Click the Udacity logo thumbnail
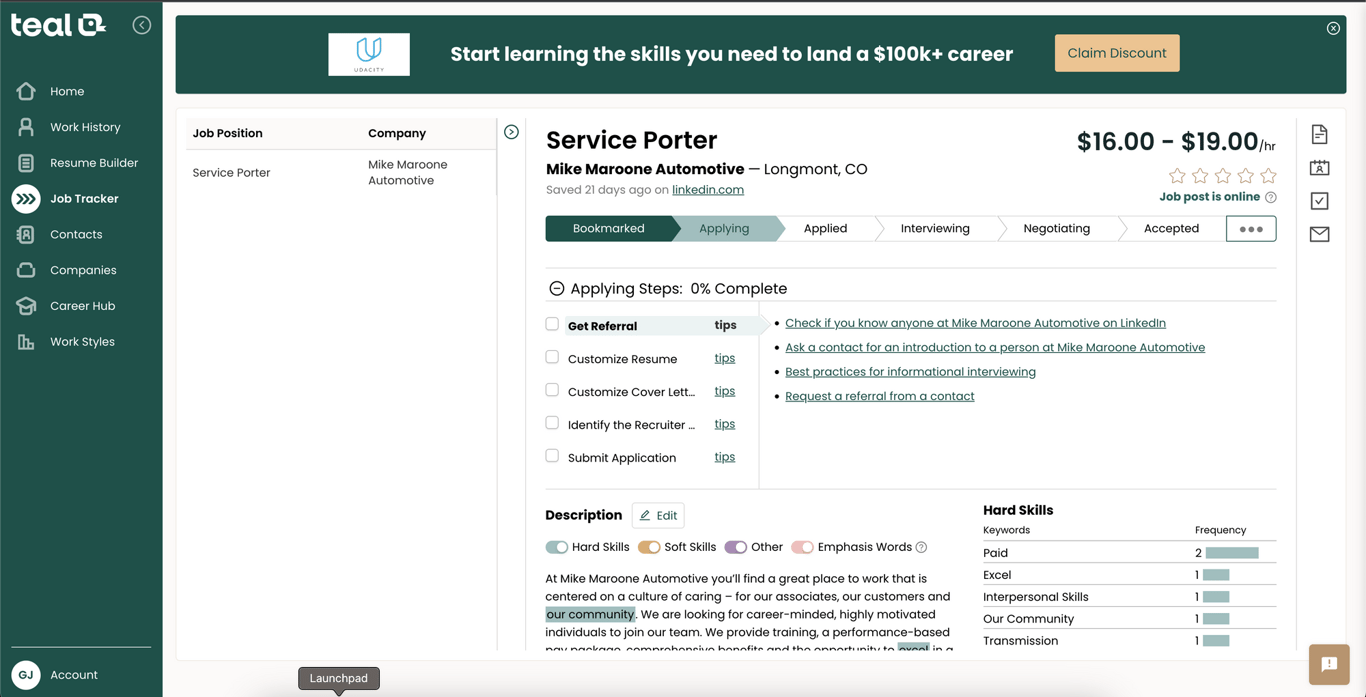 coord(369,54)
